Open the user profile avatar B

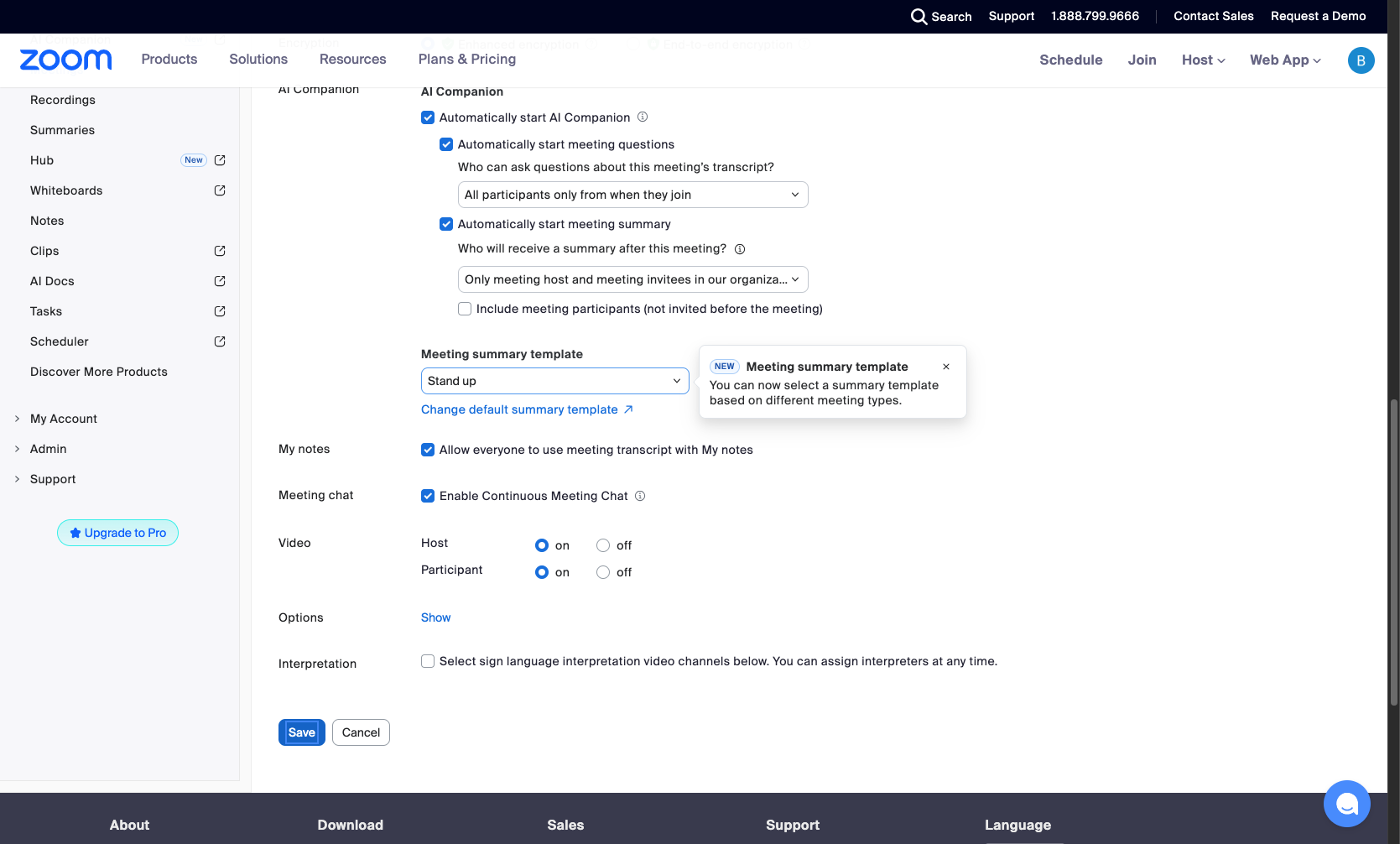point(1361,60)
